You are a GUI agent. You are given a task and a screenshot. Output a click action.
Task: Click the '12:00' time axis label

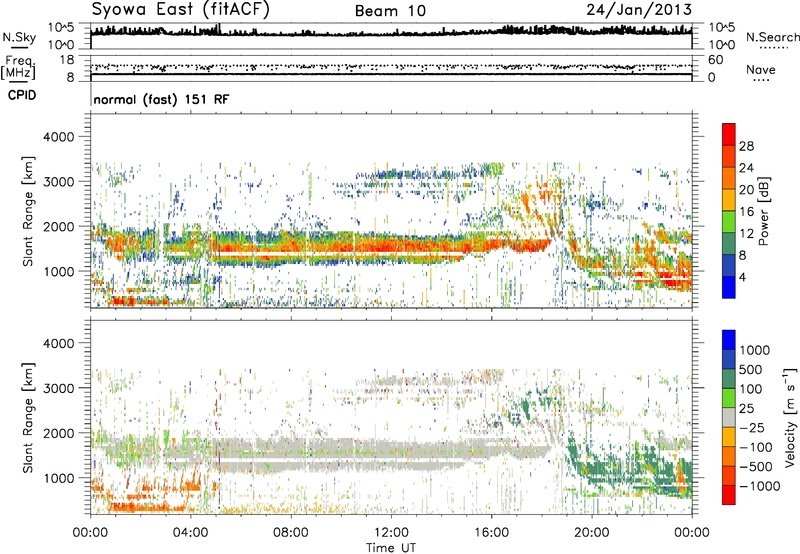click(x=391, y=533)
